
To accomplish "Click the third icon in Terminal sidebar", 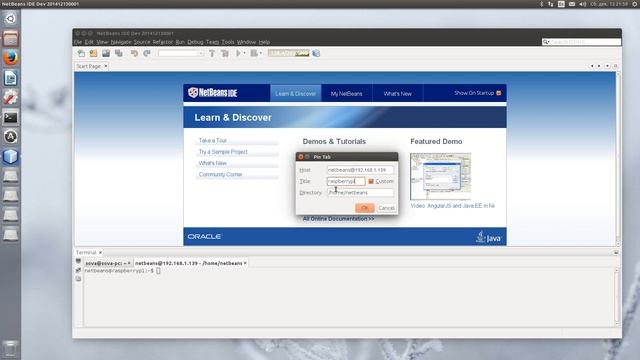I will tap(78, 279).
